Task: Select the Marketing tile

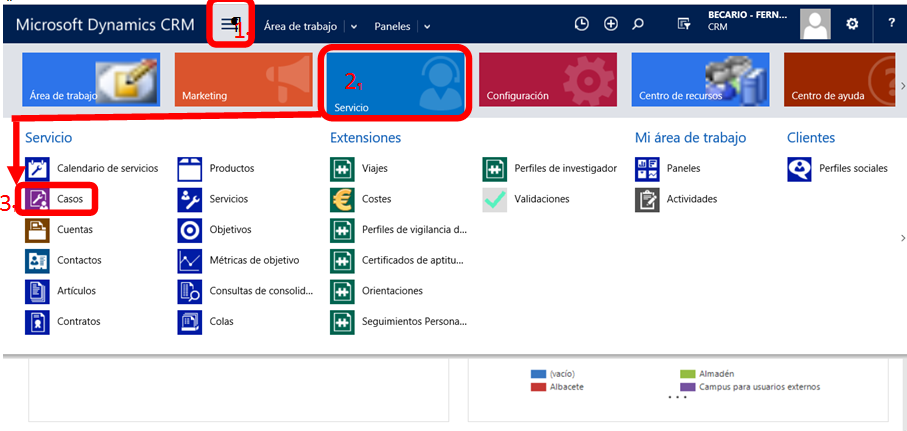Action: pyautogui.click(x=244, y=80)
